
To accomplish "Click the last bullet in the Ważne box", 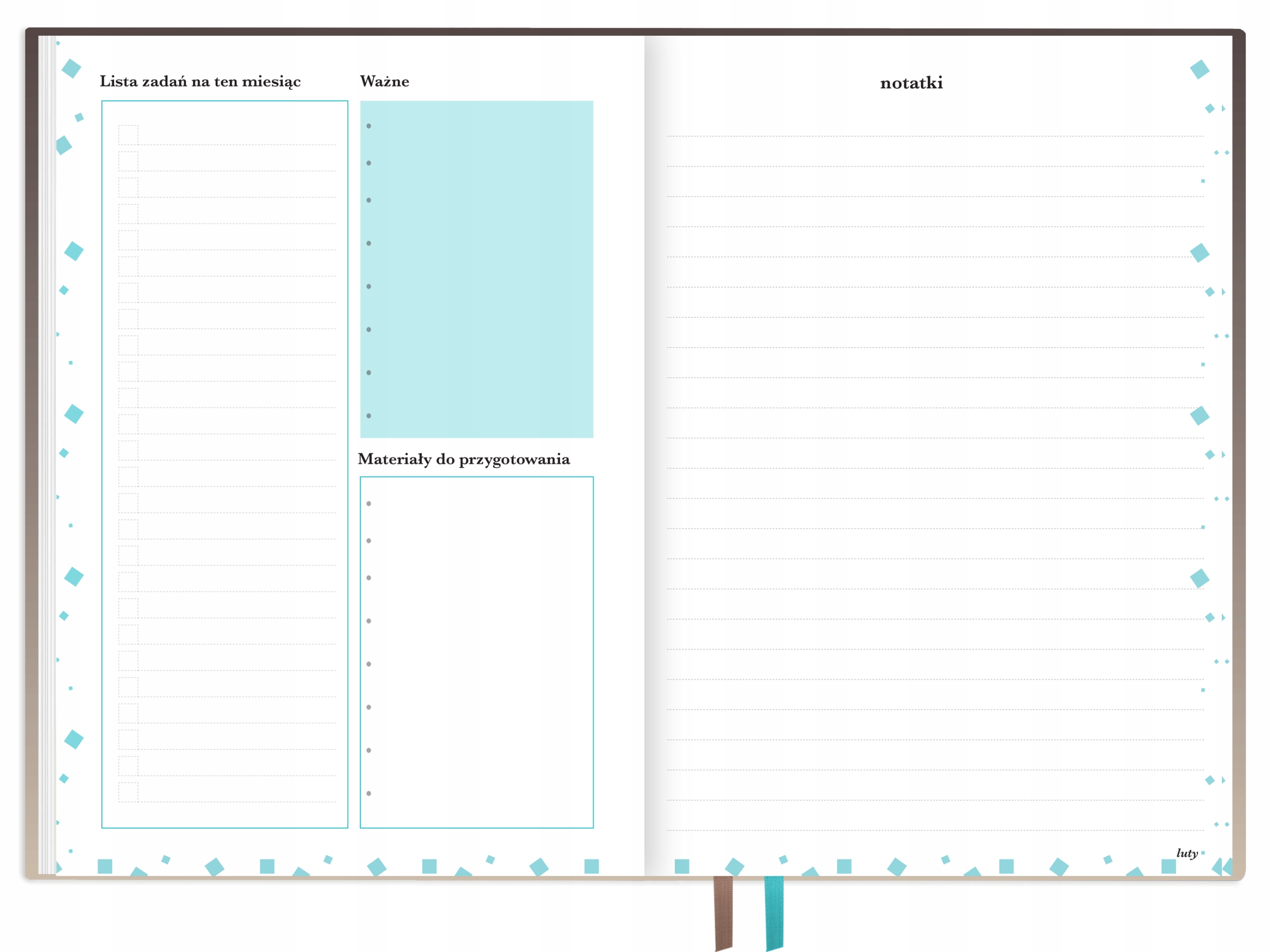I will pos(369,416).
